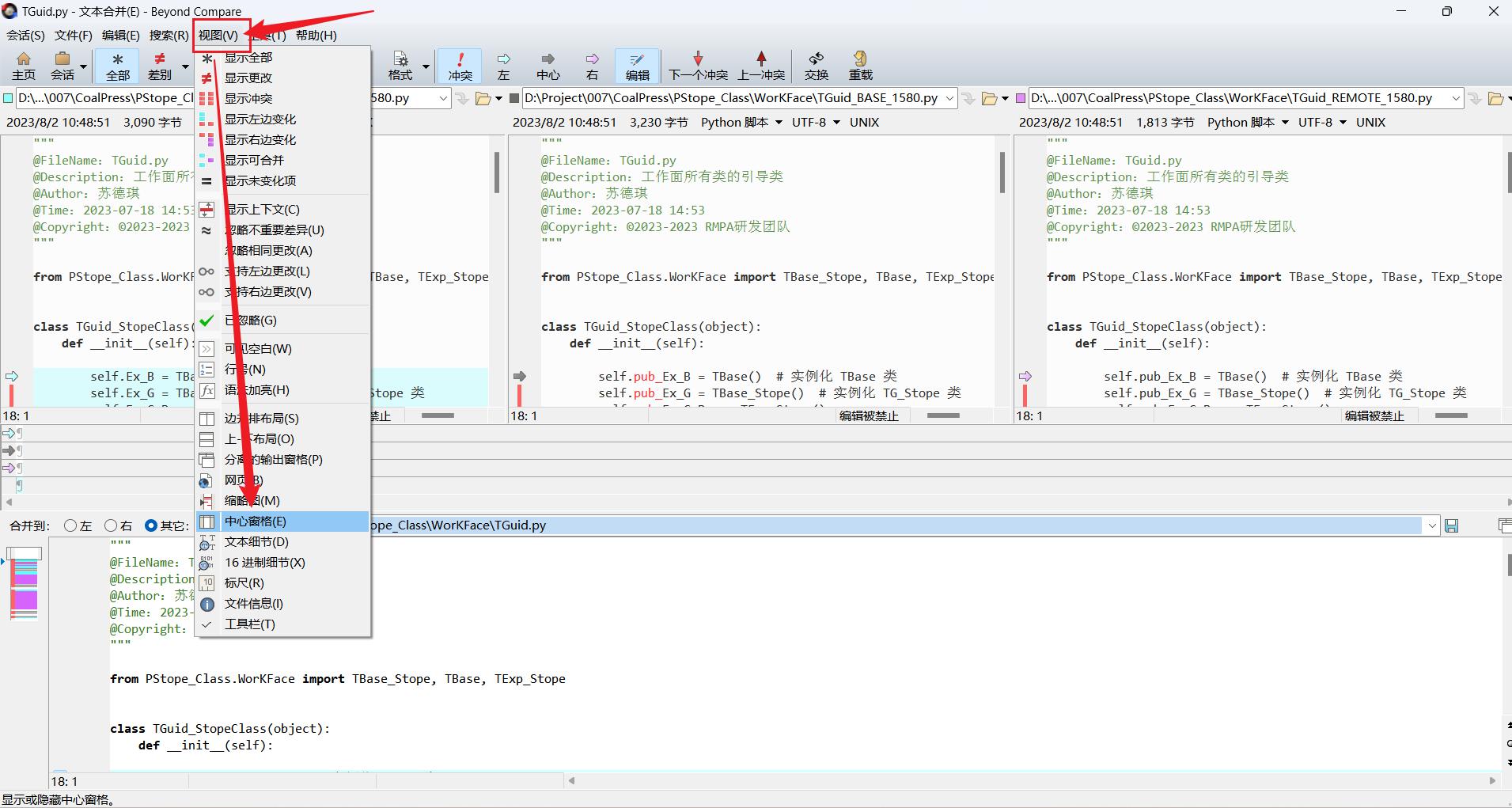Choose 16 进制细节(X) hex details item
The image size is (1512, 808).
282,563
